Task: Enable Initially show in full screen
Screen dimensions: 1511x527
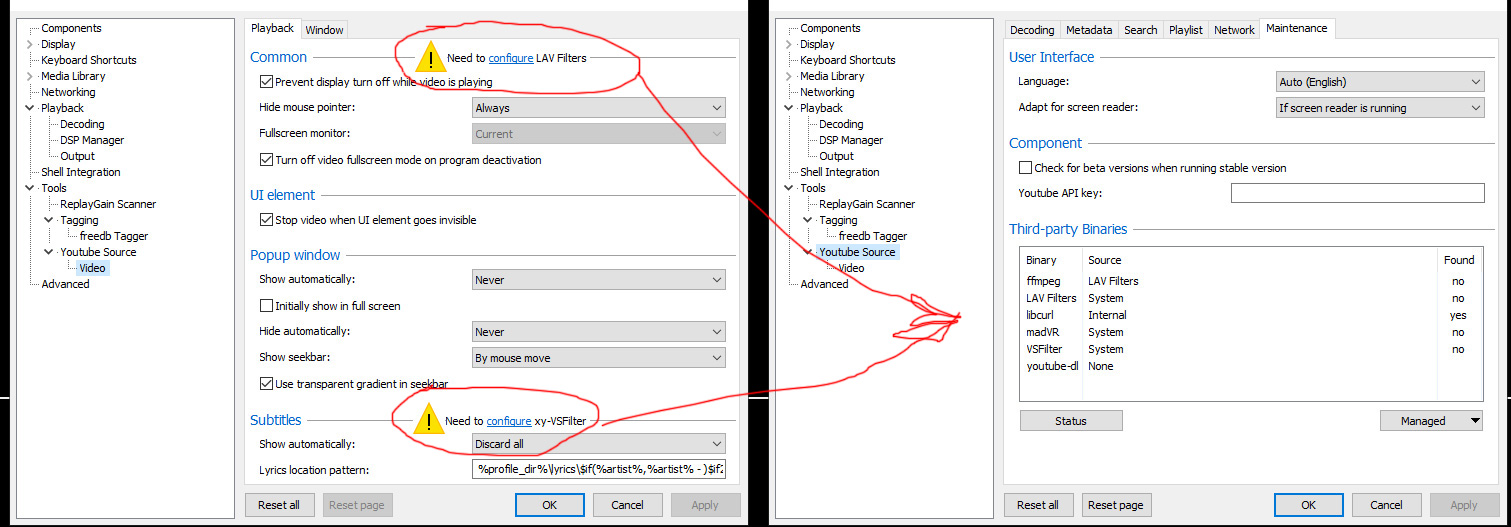Action: click(x=266, y=306)
